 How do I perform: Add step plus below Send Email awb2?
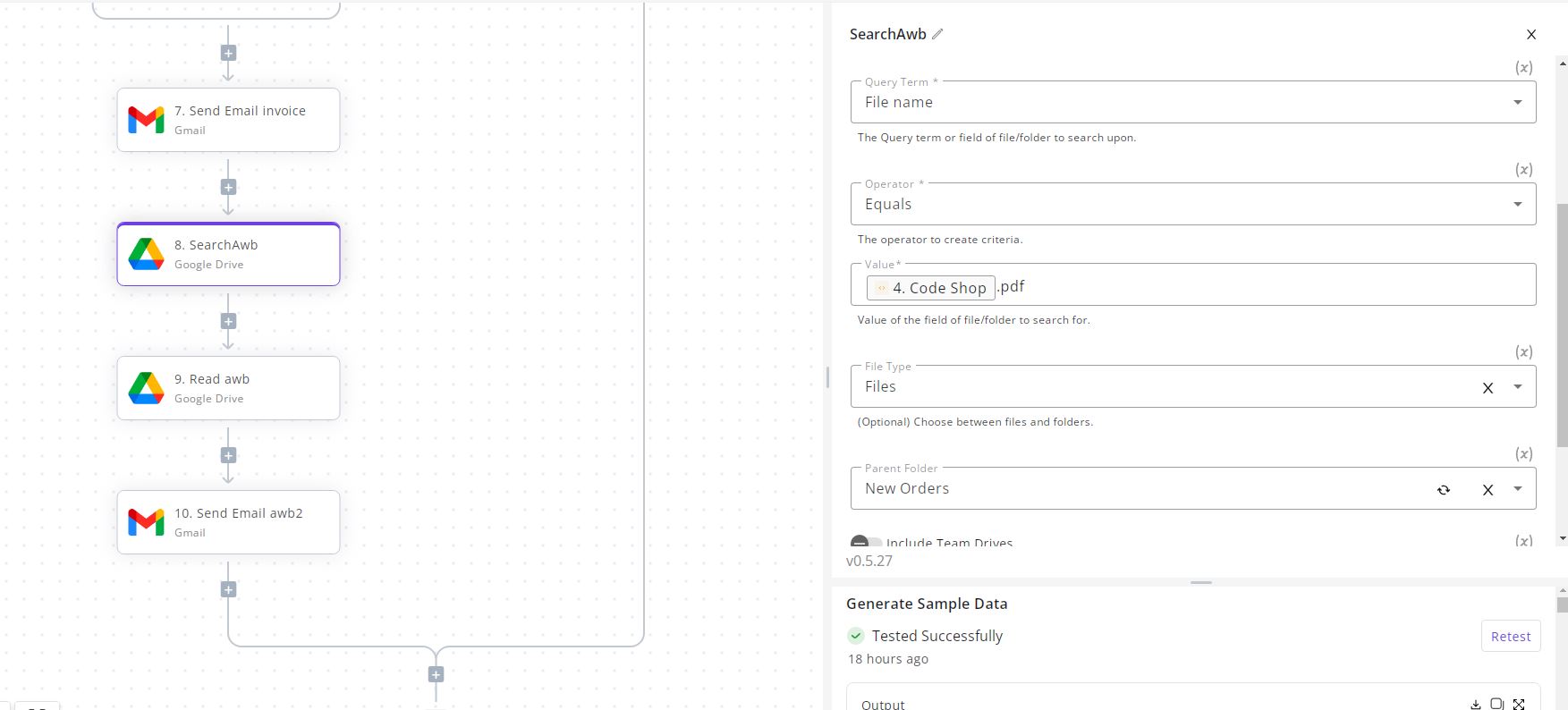(228, 589)
